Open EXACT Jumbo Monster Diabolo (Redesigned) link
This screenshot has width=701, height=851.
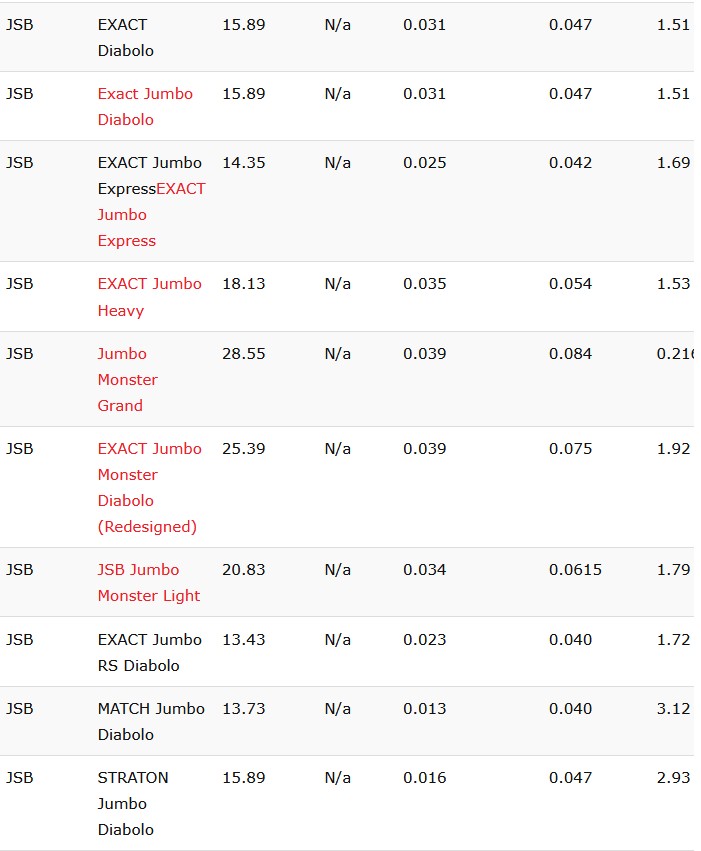(149, 487)
